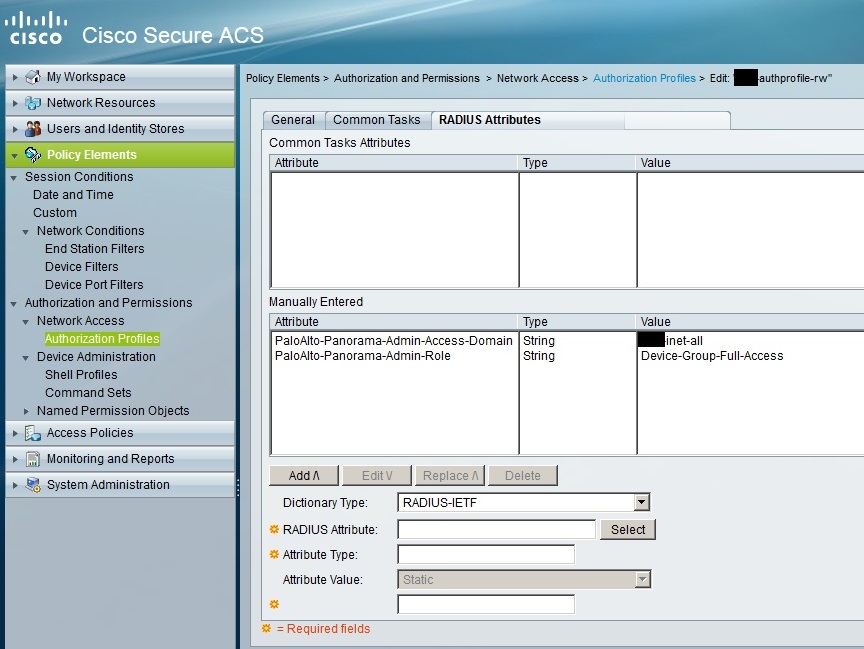Click the Delete button

523,475
